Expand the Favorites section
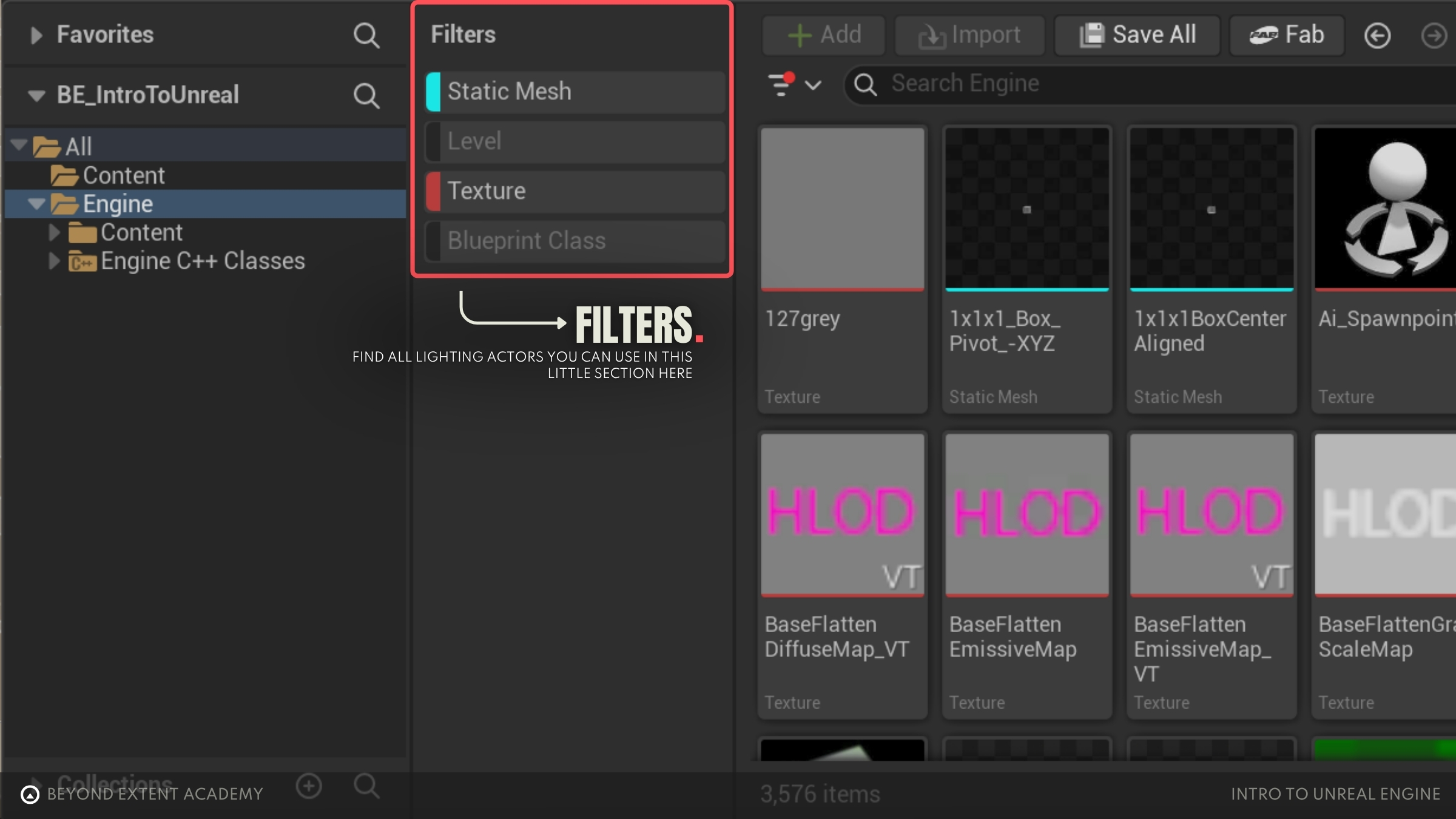Screen dimensions: 1456x819 coord(36,35)
